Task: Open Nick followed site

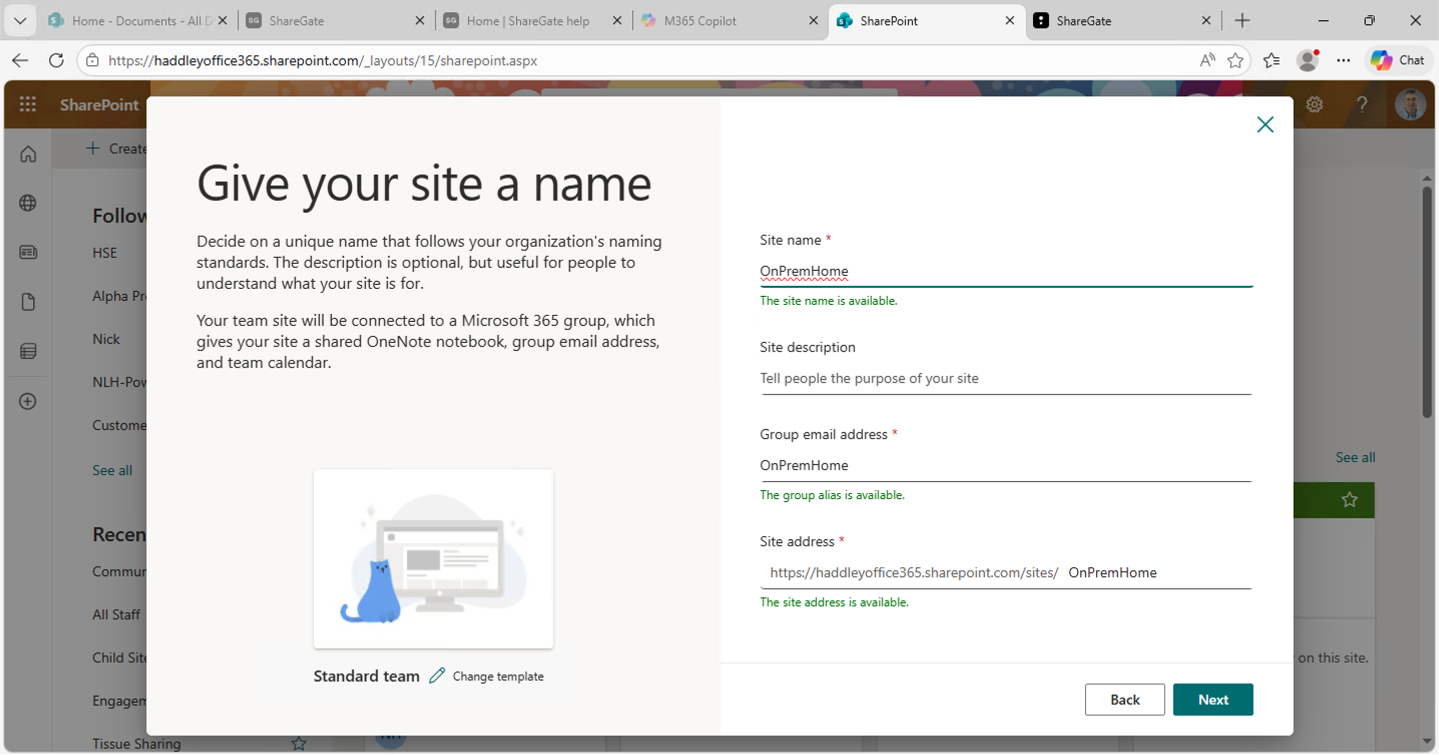Action: (106, 339)
